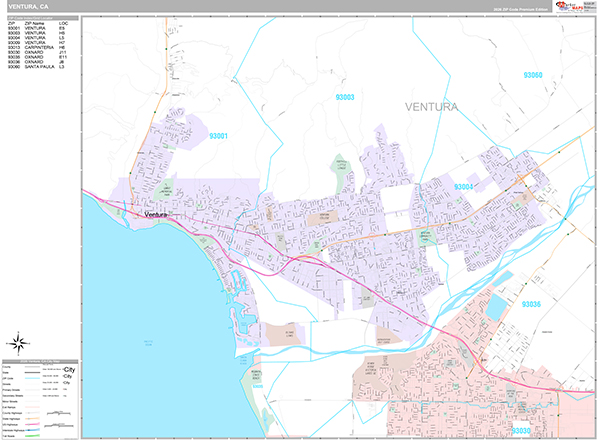Select ZIP code 93003 label on map
The width and height of the screenshot is (600, 440).
click(346, 97)
